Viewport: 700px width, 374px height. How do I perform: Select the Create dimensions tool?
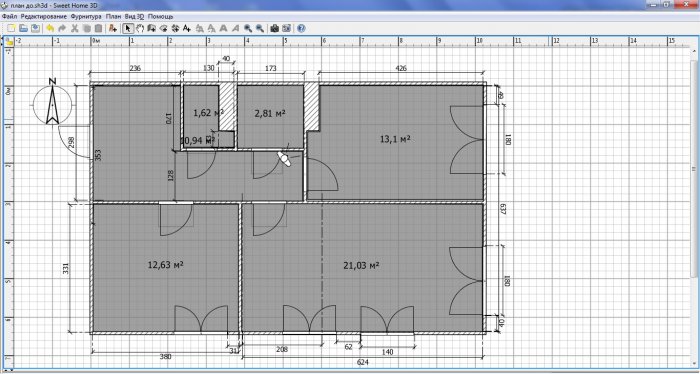[x=175, y=28]
